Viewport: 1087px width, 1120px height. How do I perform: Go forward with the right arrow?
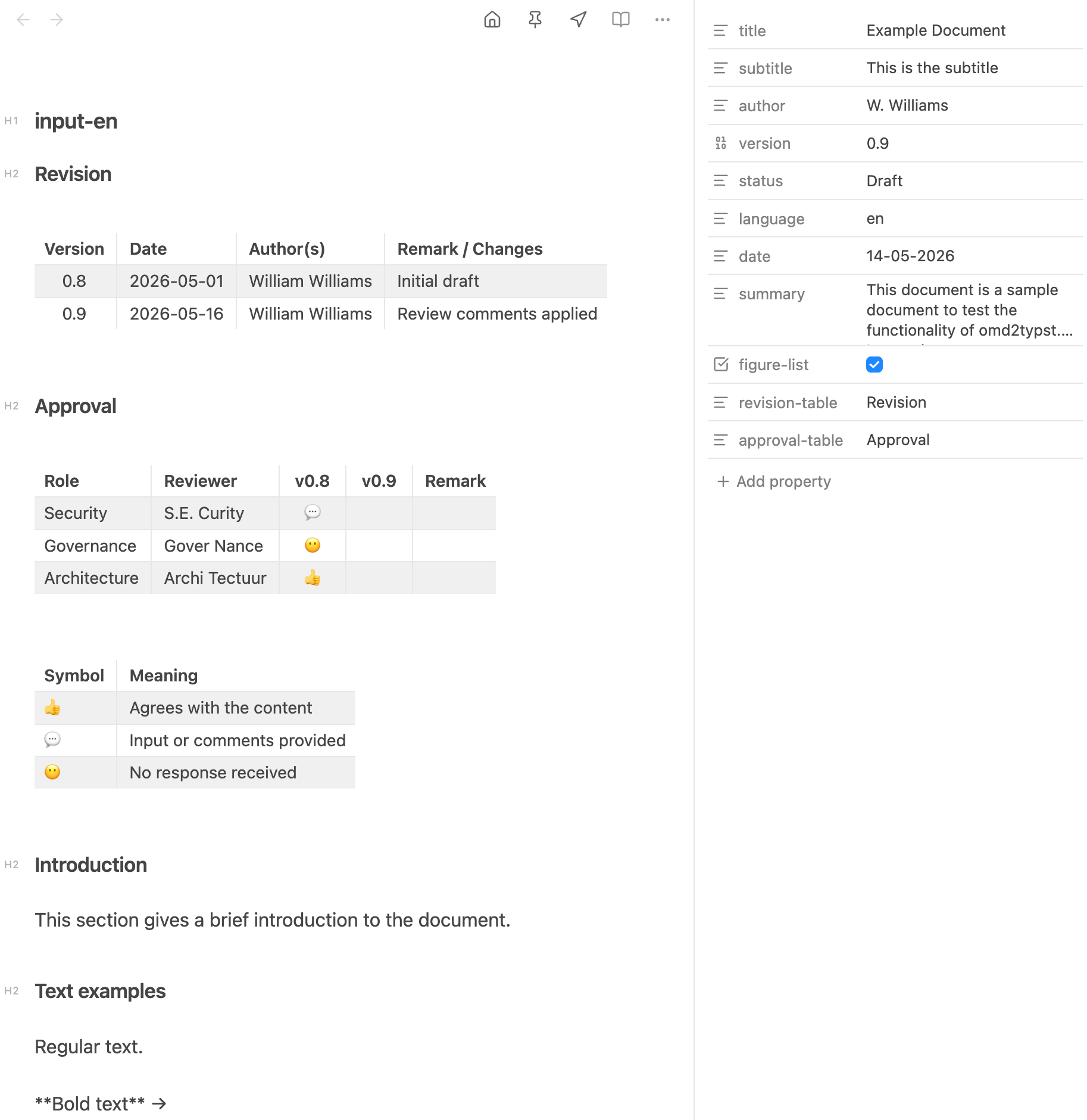pyautogui.click(x=57, y=20)
